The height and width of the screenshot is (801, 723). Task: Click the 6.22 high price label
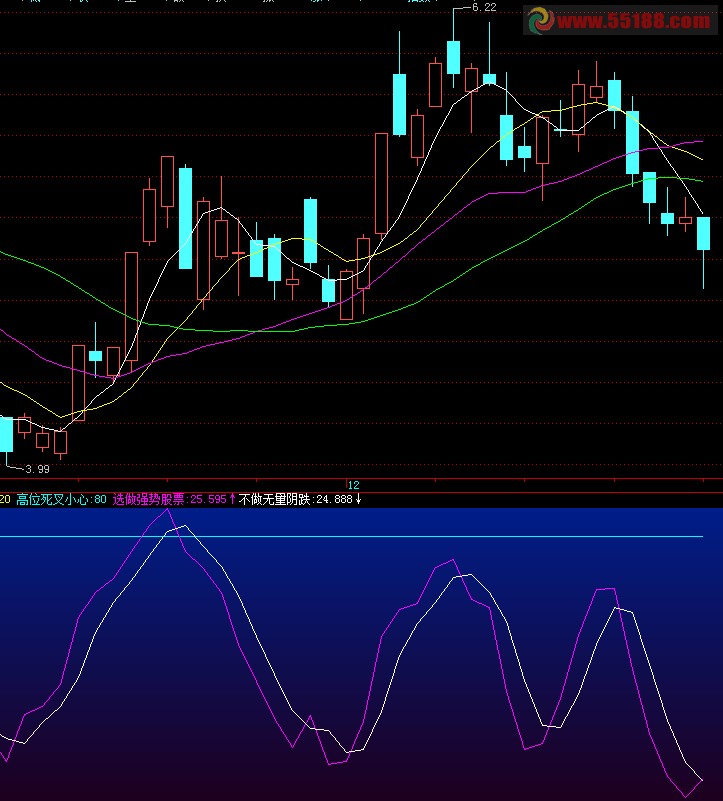point(483,7)
